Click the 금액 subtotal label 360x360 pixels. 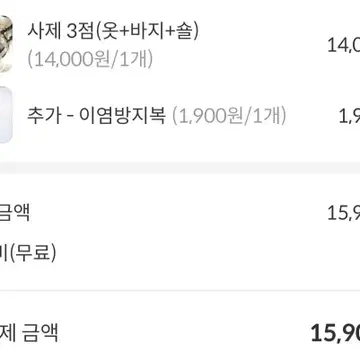[x=15, y=213]
